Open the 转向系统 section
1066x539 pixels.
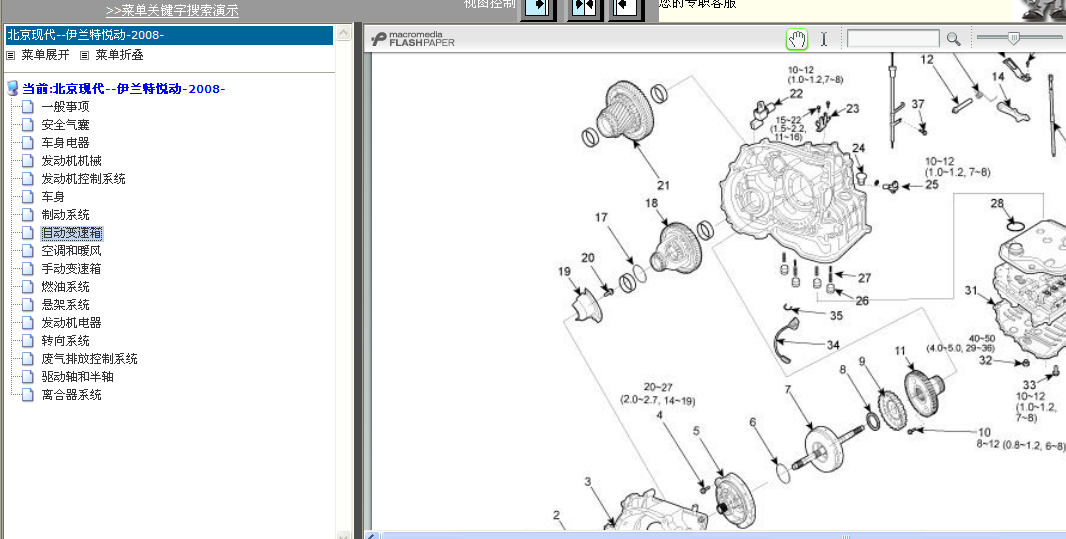(x=65, y=341)
